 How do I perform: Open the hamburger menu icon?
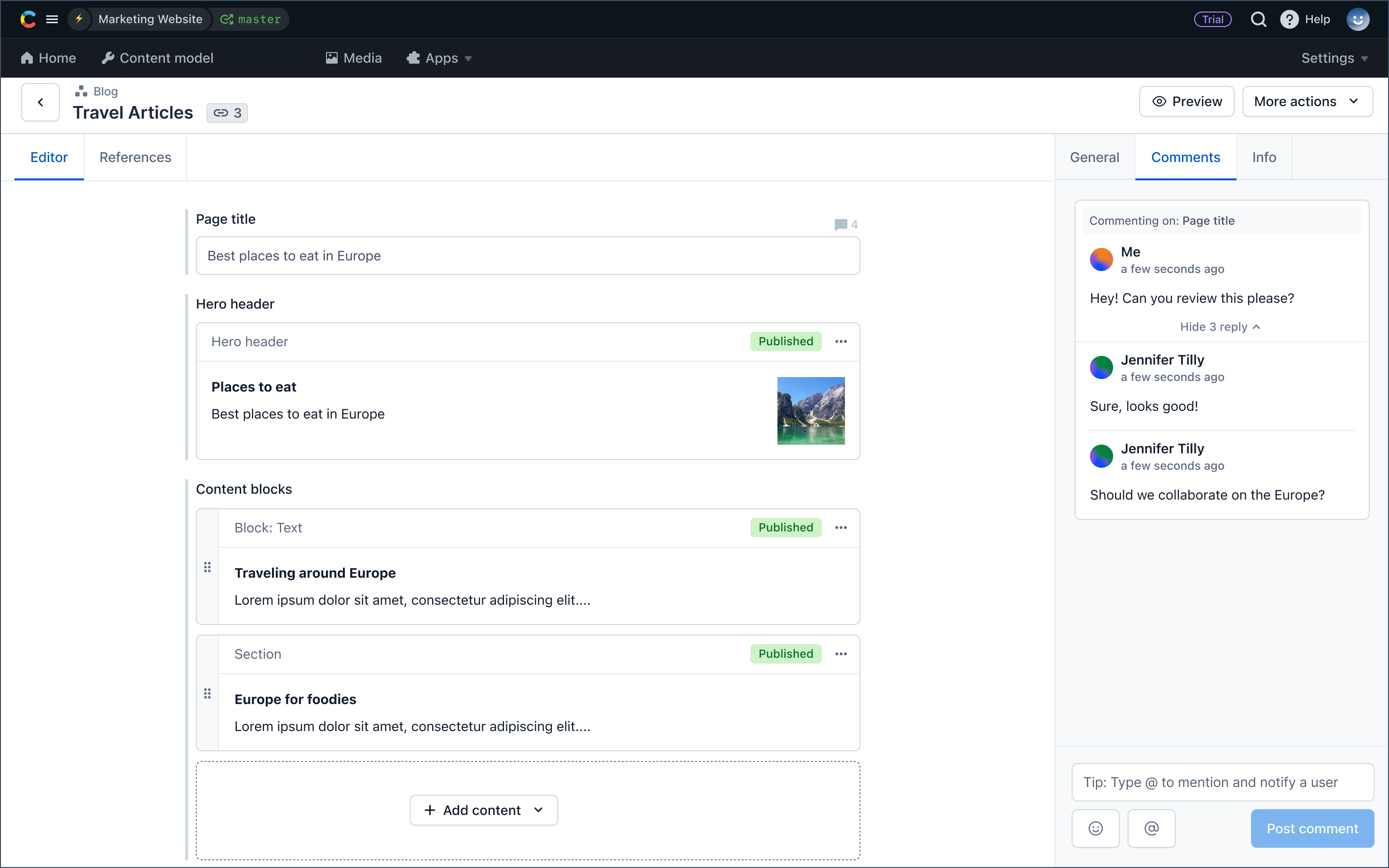point(52,19)
